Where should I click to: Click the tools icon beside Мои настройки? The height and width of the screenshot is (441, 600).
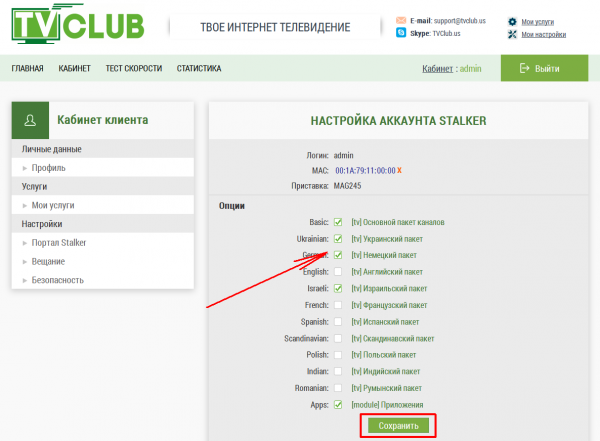tap(512, 34)
